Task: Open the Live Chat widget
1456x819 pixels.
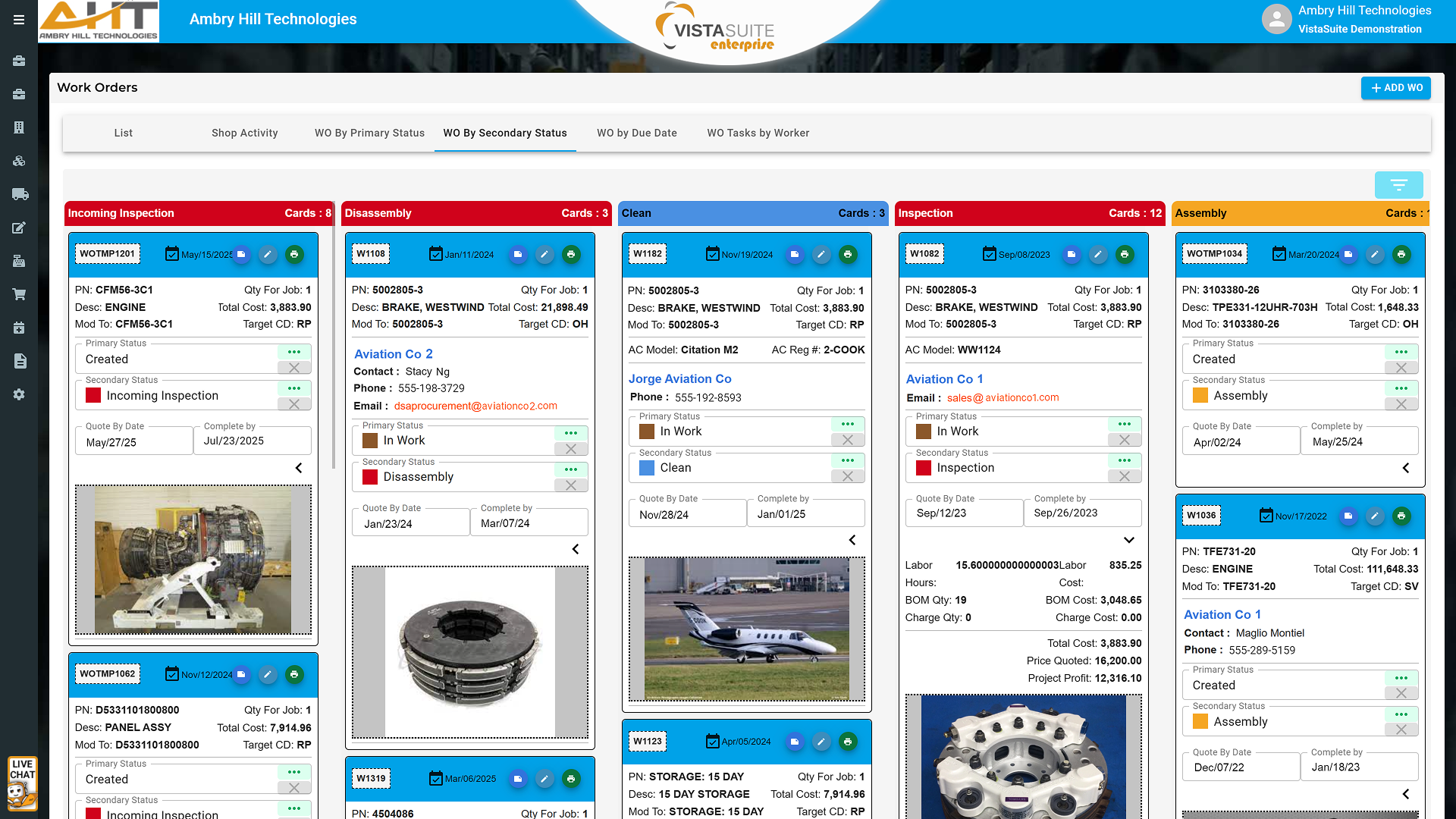Action: 22,783
